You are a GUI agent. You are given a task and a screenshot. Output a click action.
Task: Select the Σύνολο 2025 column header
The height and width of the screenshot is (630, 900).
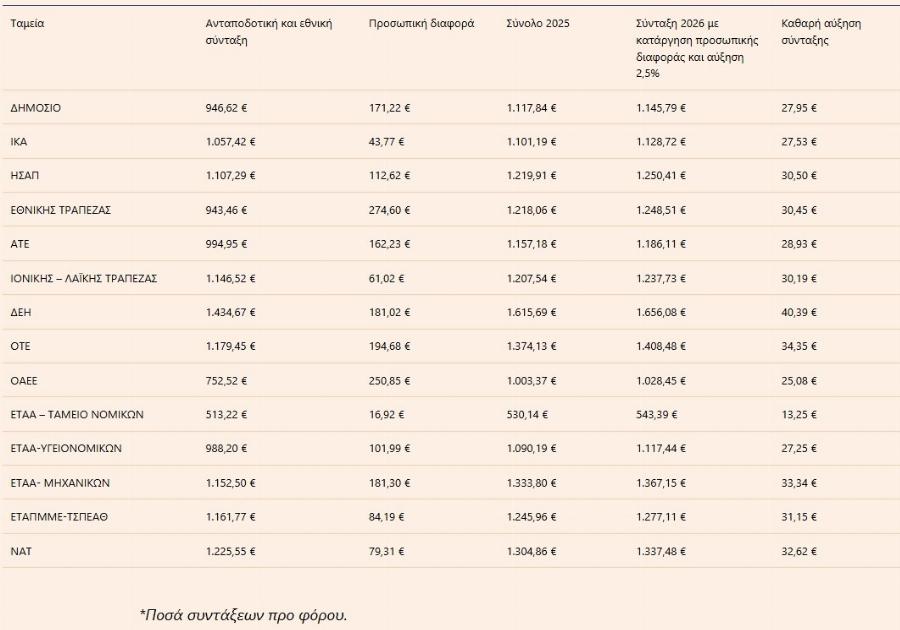[x=538, y=22]
